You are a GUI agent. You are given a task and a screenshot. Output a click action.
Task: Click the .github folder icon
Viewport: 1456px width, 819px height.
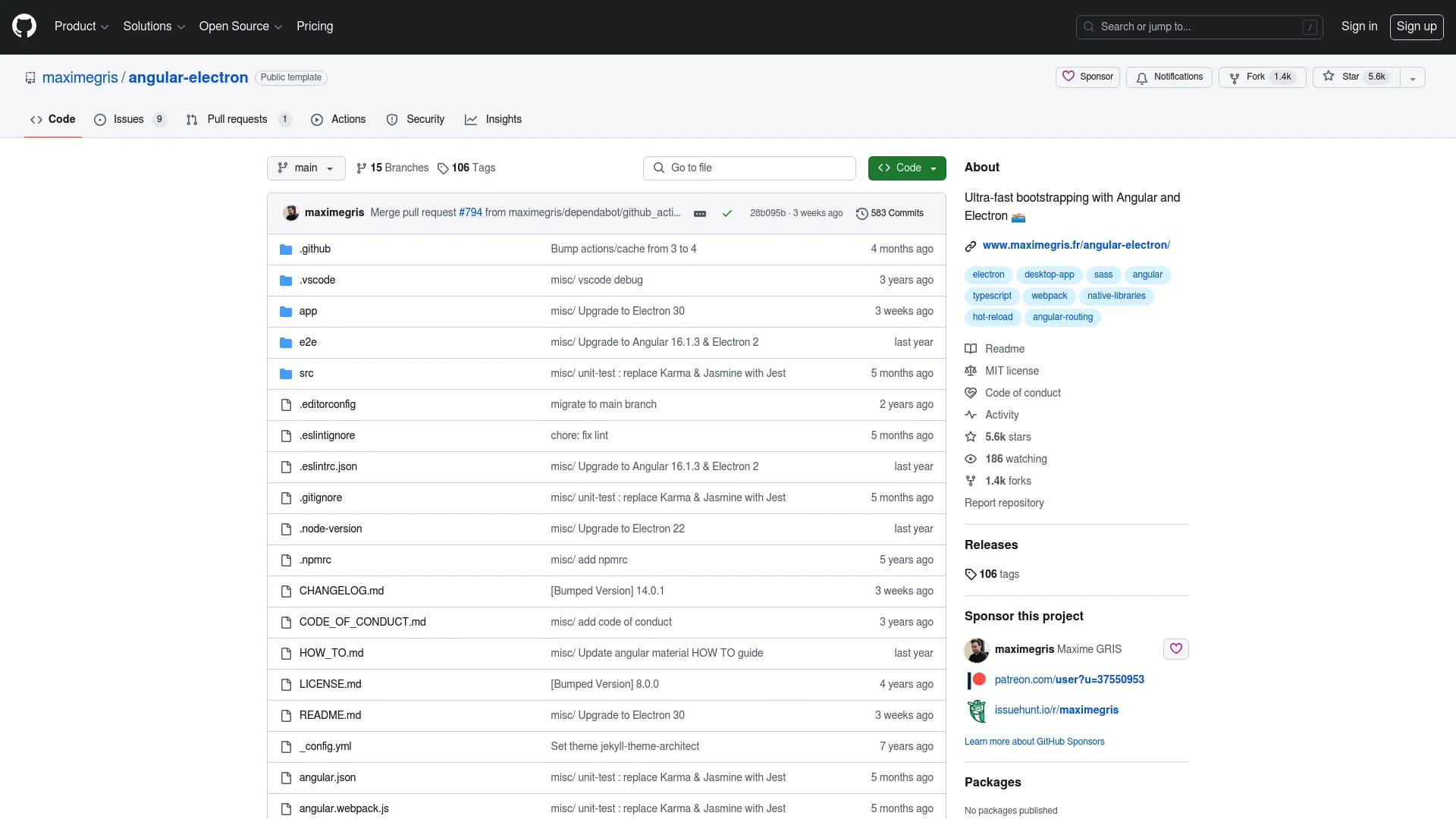[286, 249]
